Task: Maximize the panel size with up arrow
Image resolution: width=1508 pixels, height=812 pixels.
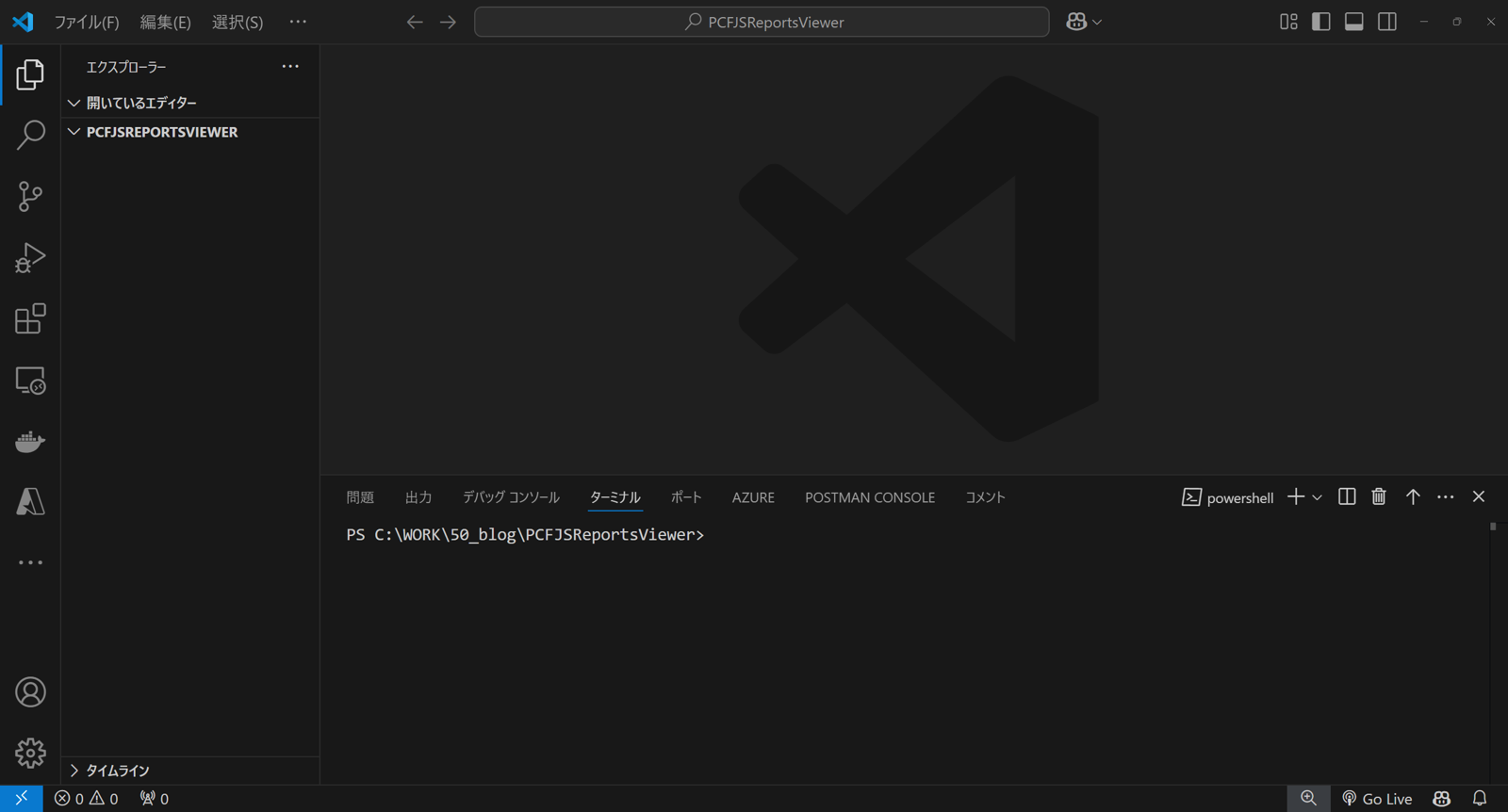Action: [1413, 496]
